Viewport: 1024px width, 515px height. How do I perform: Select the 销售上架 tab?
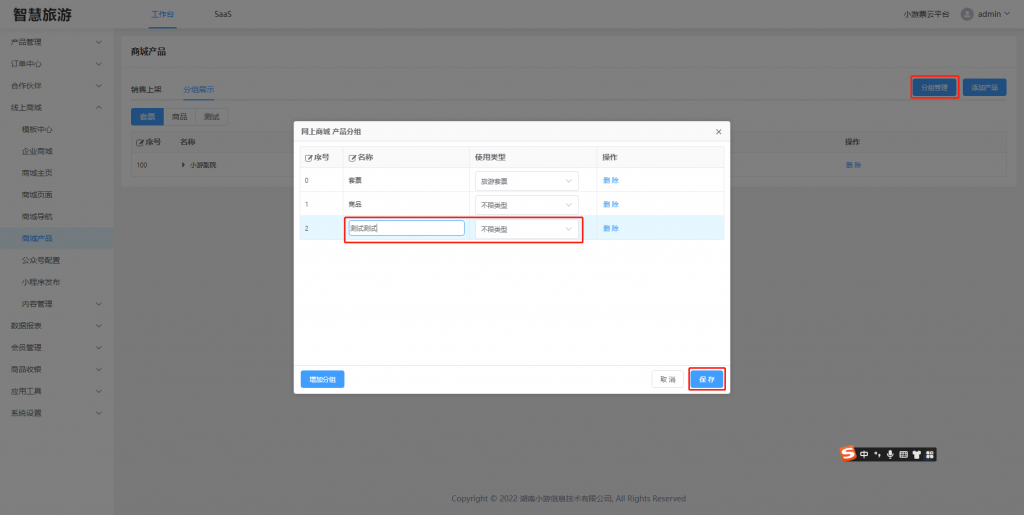[x=146, y=89]
